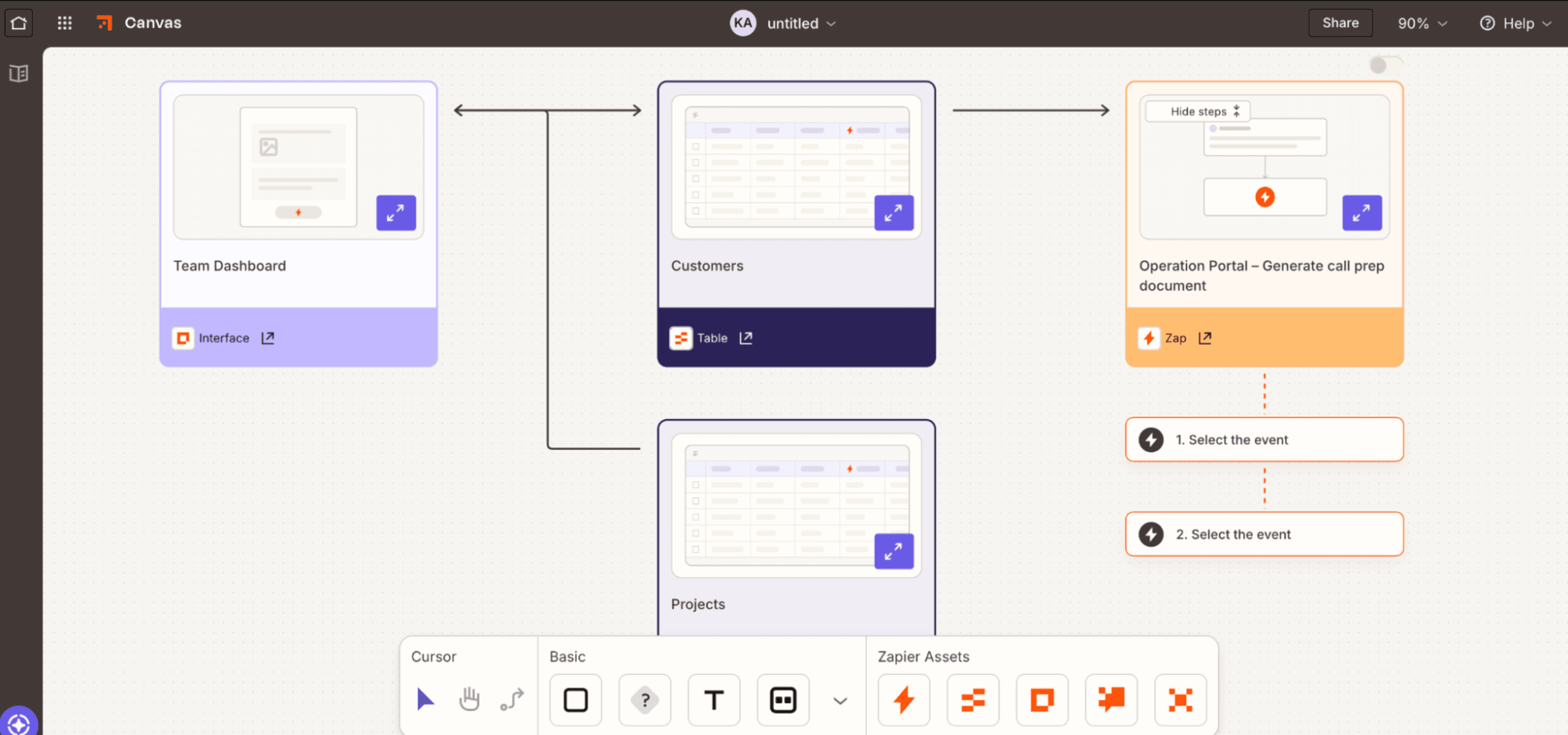
Task: Click the Zap label on Operation Portal card
Action: pyautogui.click(x=1175, y=338)
